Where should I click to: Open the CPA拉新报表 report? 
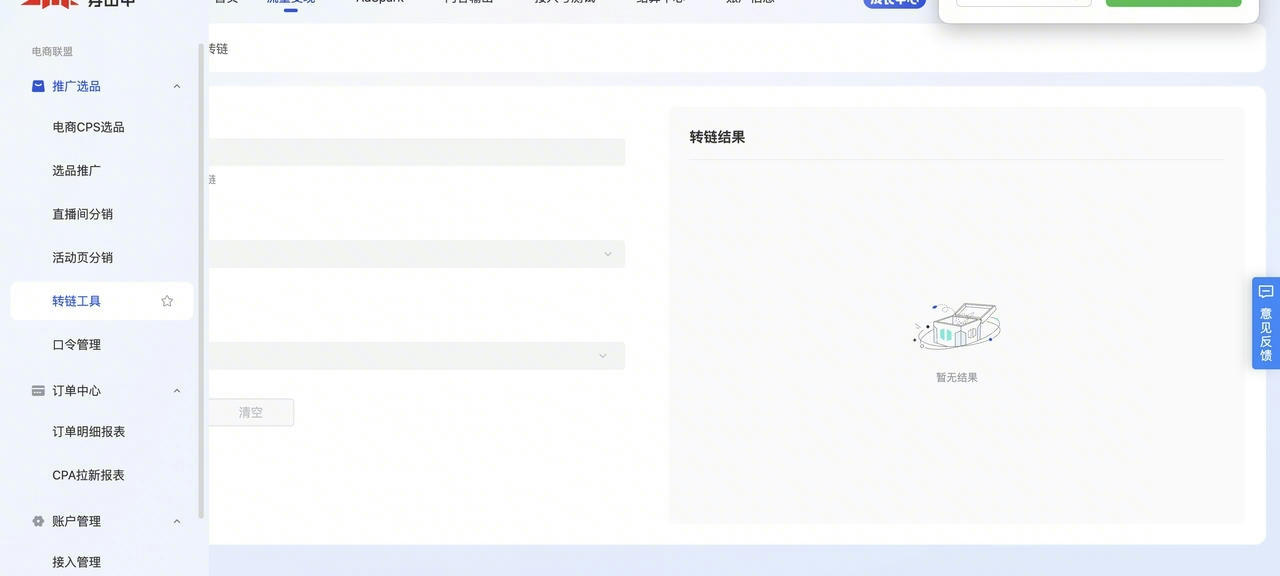pos(88,475)
